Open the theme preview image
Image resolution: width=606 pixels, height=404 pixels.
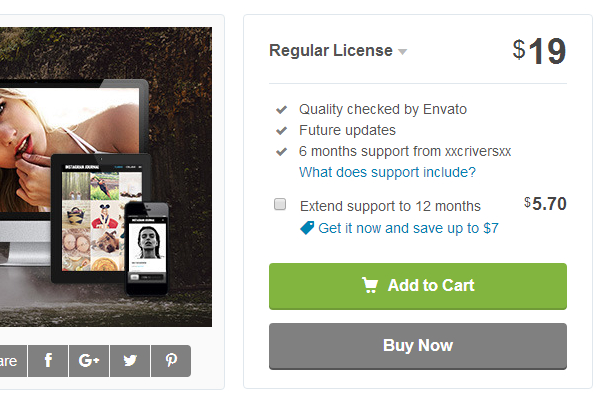106,177
